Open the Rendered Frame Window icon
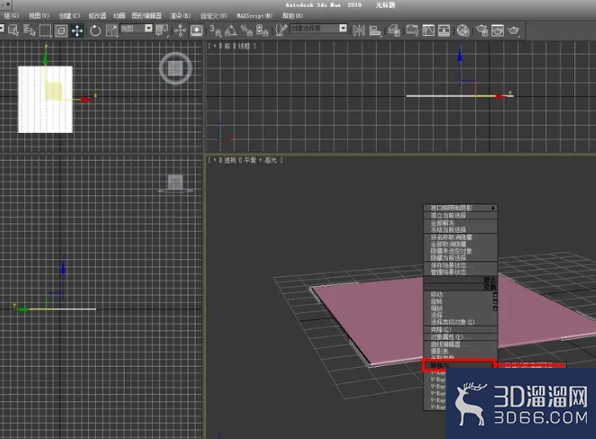This screenshot has height=439, width=596. 497,31
